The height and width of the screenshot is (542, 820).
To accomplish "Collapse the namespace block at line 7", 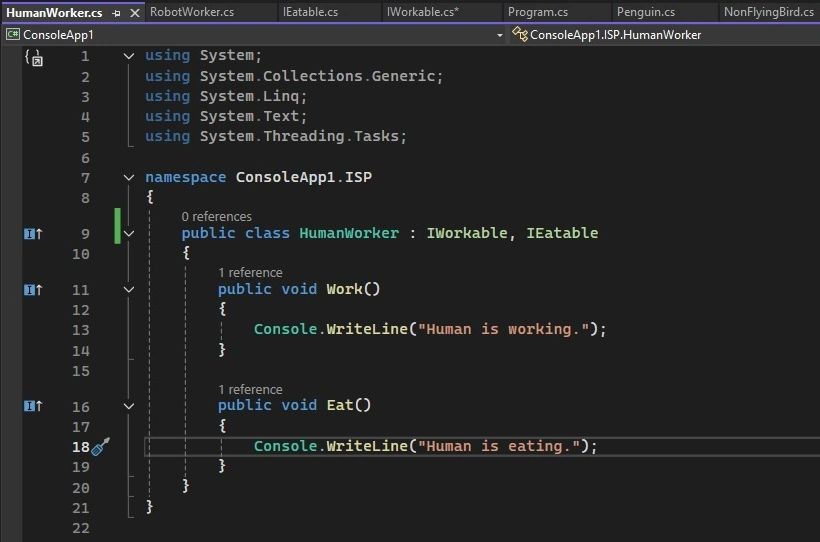I will [129, 178].
